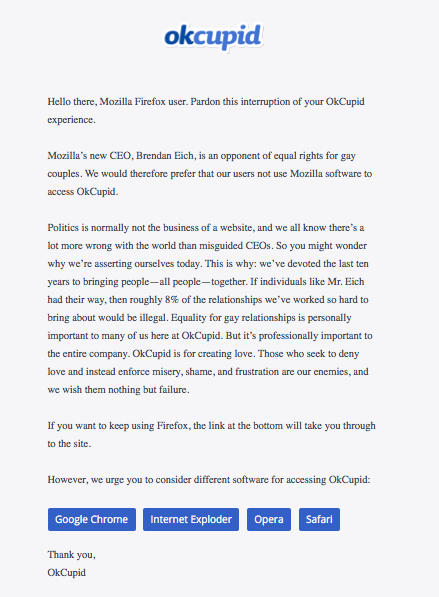Pick the Opera browser button
This screenshot has height=597, width=439.
pyautogui.click(x=269, y=519)
